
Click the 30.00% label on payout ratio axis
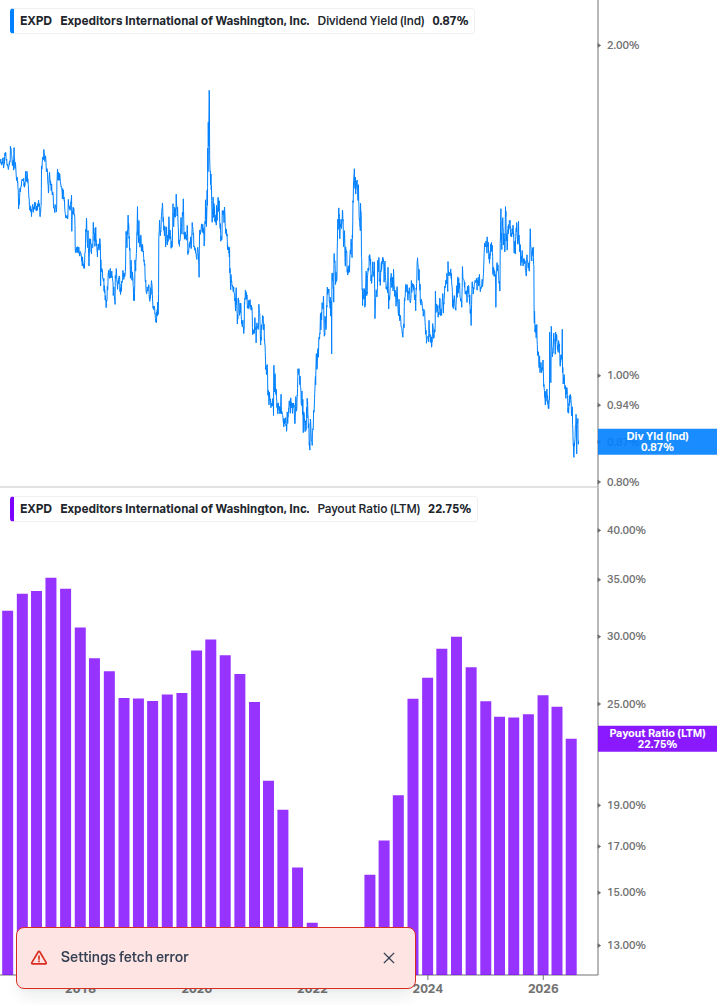pos(626,636)
